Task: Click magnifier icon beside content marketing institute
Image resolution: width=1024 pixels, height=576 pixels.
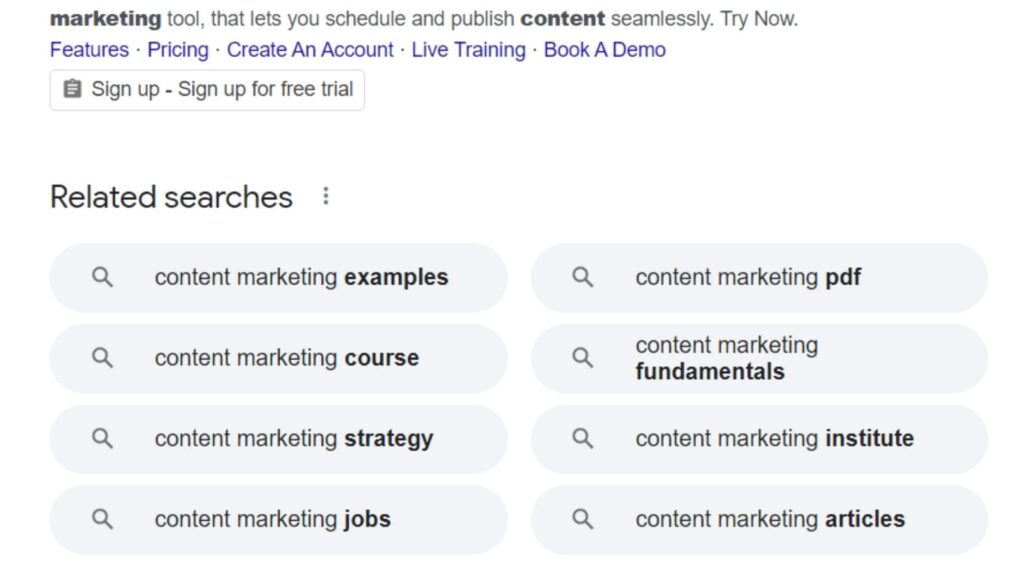Action: pos(583,438)
